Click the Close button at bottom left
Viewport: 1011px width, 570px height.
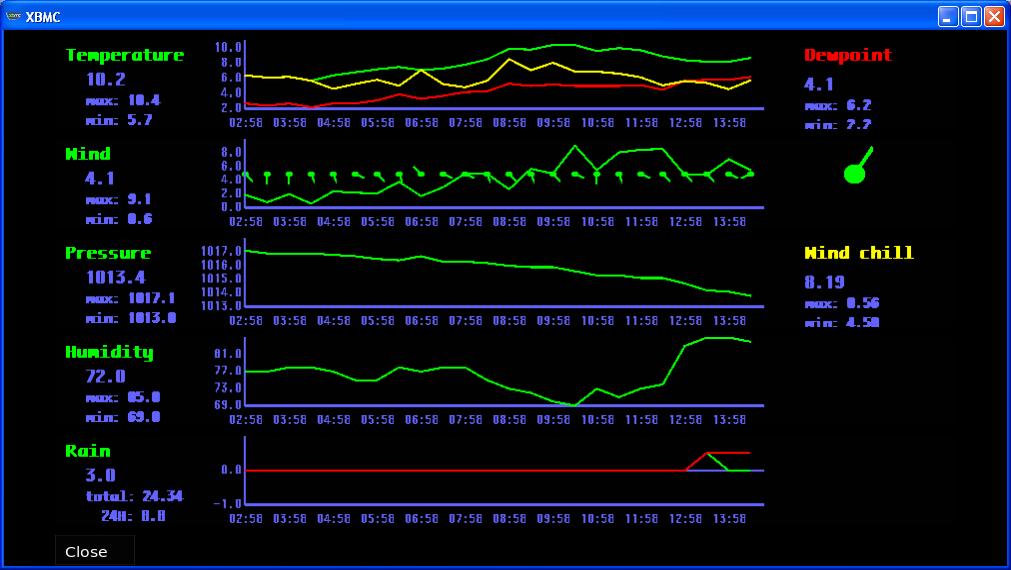pyautogui.click(x=86, y=552)
